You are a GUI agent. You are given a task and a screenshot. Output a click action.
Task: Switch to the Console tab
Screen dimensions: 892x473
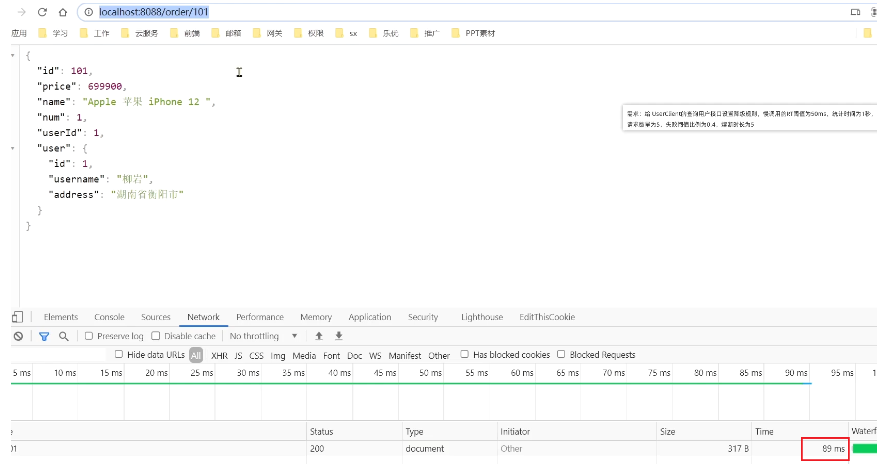click(x=109, y=317)
